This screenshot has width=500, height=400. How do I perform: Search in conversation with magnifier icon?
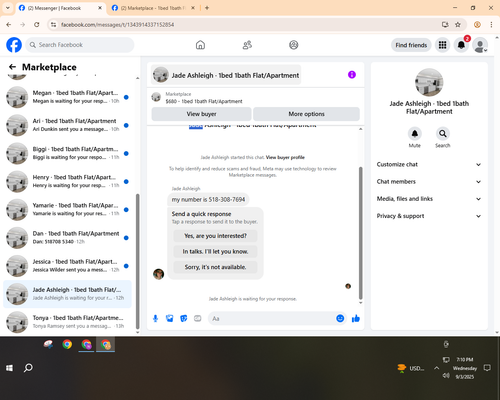[443, 134]
